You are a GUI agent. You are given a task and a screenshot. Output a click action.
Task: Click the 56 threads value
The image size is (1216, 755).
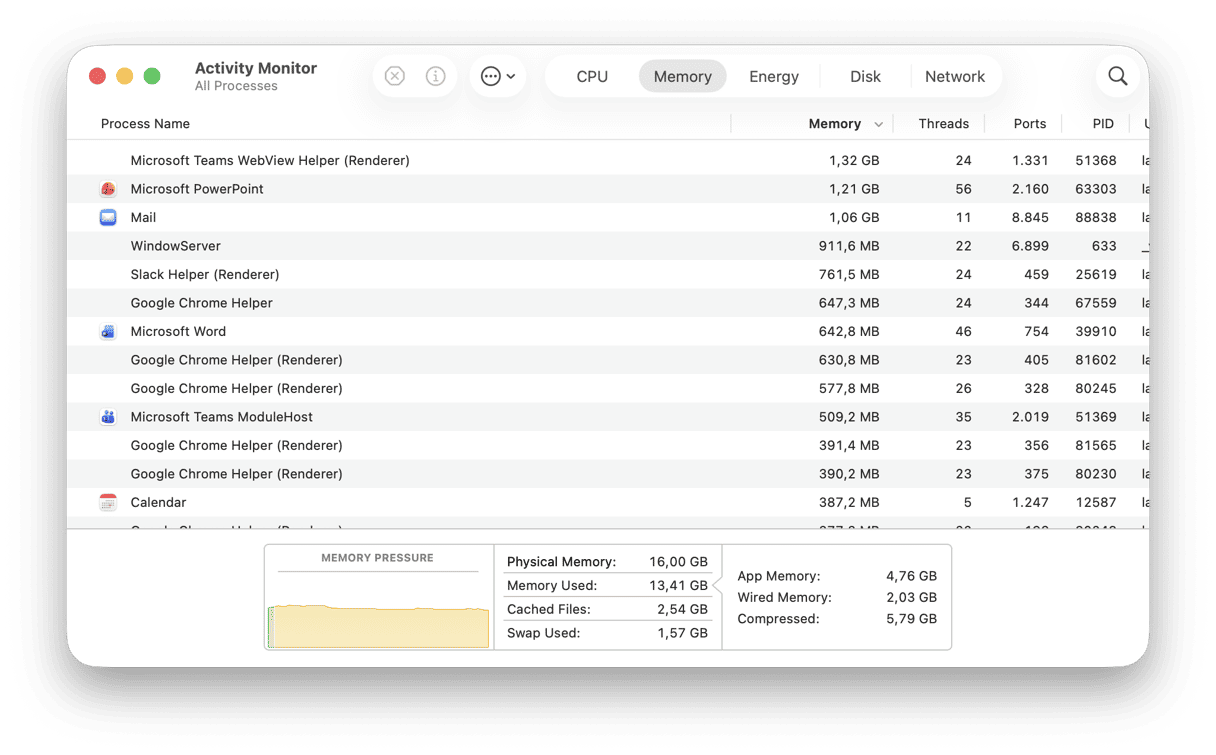(x=963, y=189)
